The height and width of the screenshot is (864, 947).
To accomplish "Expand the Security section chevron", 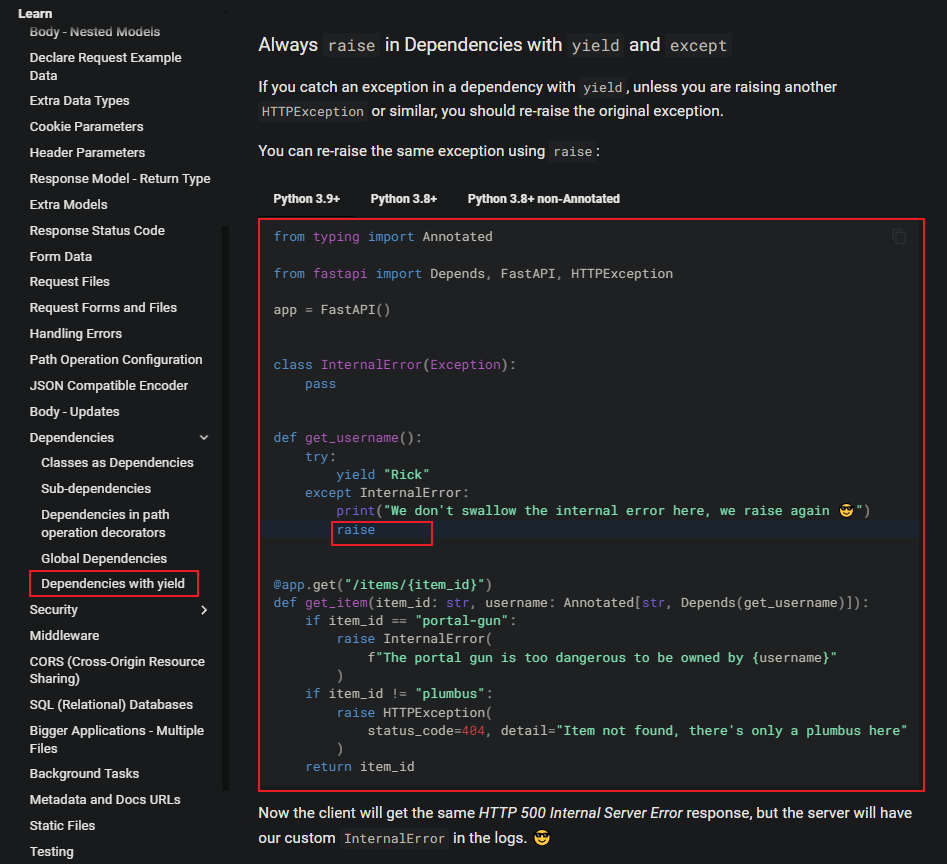I will tap(204, 610).
